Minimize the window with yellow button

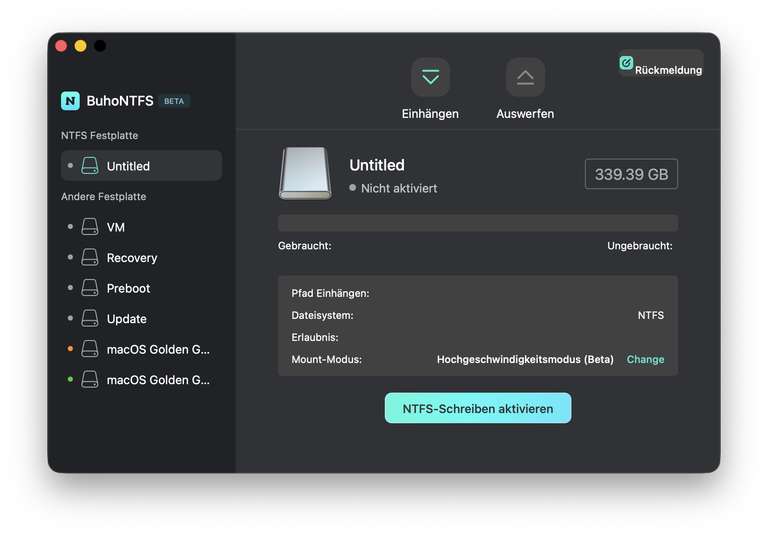click(80, 46)
